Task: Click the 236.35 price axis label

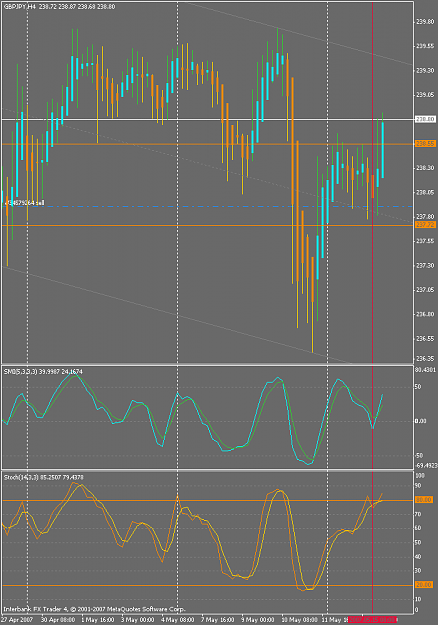Action: tap(425, 358)
